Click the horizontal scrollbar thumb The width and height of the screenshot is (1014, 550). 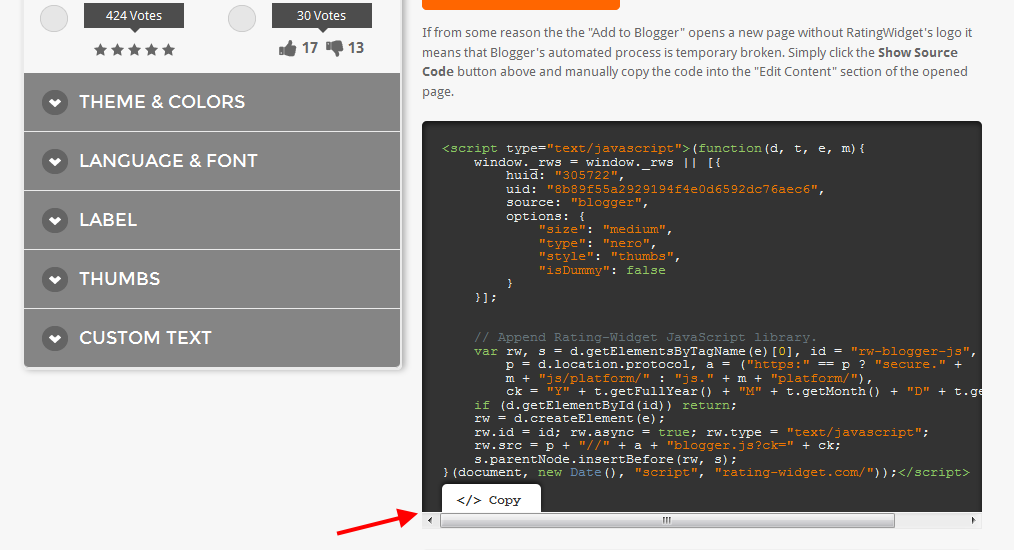(667, 520)
